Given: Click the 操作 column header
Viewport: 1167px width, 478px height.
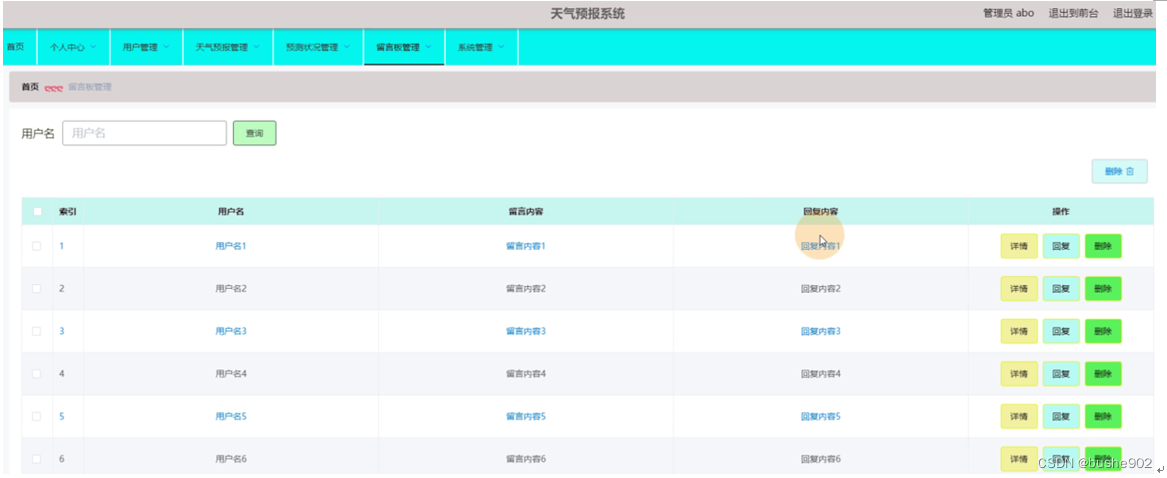Looking at the screenshot, I should [x=1061, y=211].
